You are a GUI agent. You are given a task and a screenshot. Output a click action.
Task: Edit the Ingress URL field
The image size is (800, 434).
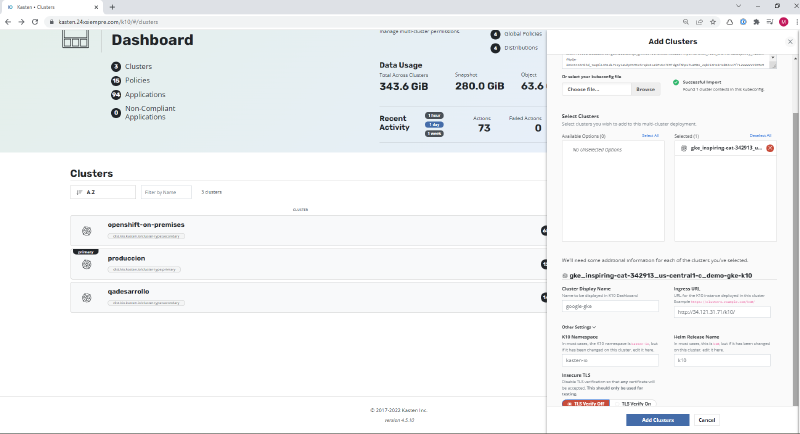click(722, 312)
